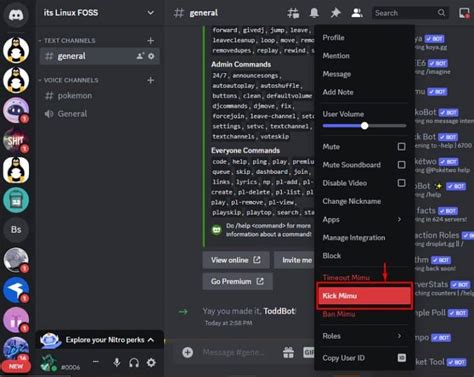Select Block in context menu
This screenshot has width=474, height=377.
click(x=364, y=256)
